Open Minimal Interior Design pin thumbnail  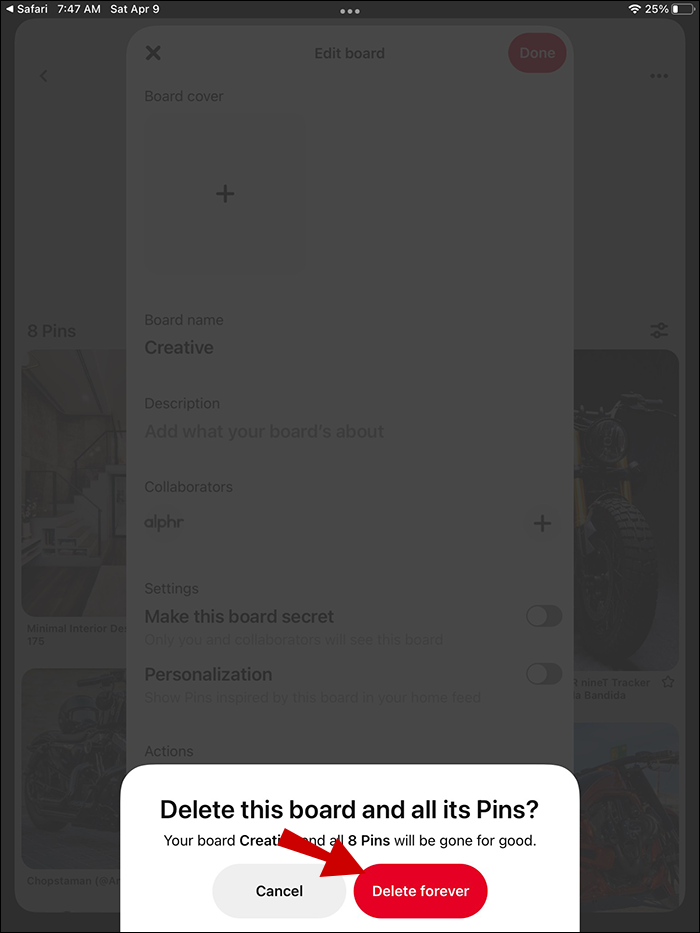coord(74,483)
